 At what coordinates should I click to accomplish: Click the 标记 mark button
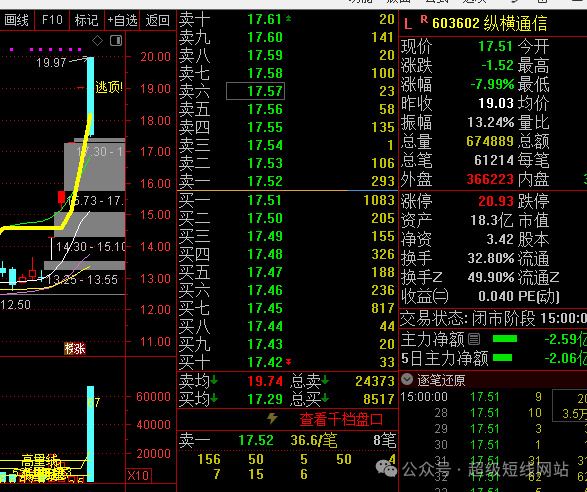pos(86,20)
